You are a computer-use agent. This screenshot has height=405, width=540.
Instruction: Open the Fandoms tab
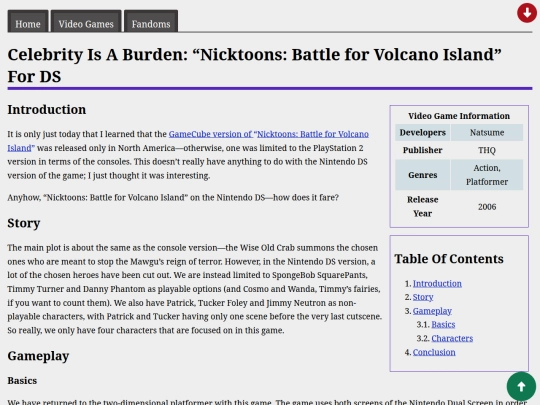(x=151, y=21)
